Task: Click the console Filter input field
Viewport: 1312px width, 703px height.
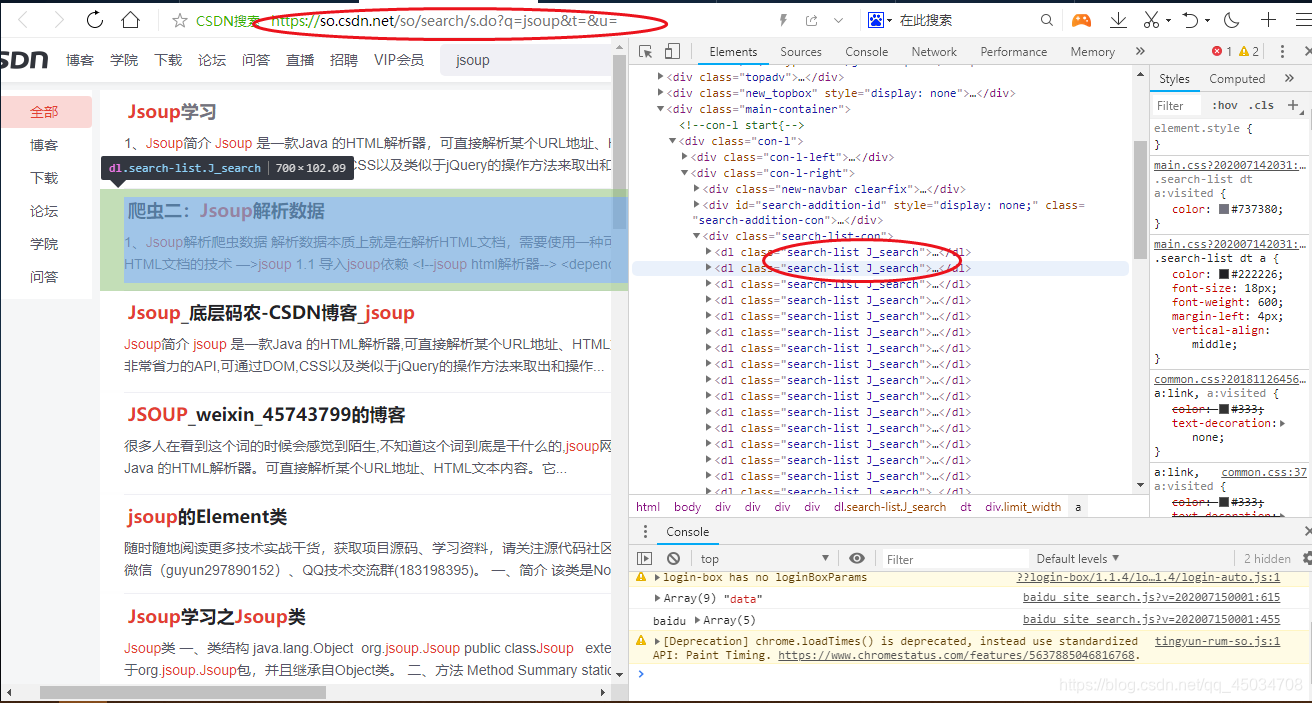Action: tap(955, 559)
